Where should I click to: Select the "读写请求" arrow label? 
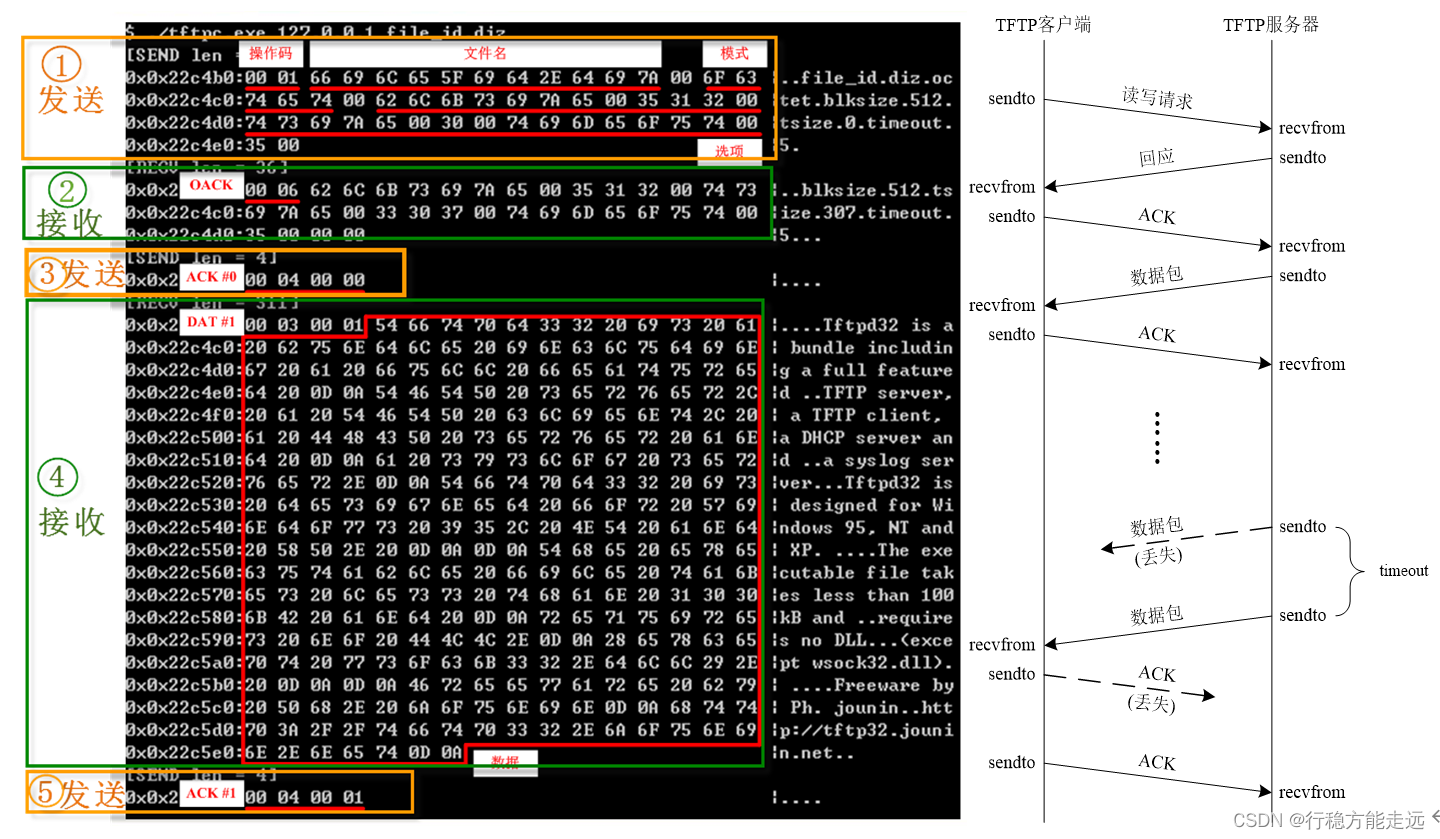coord(1157,99)
